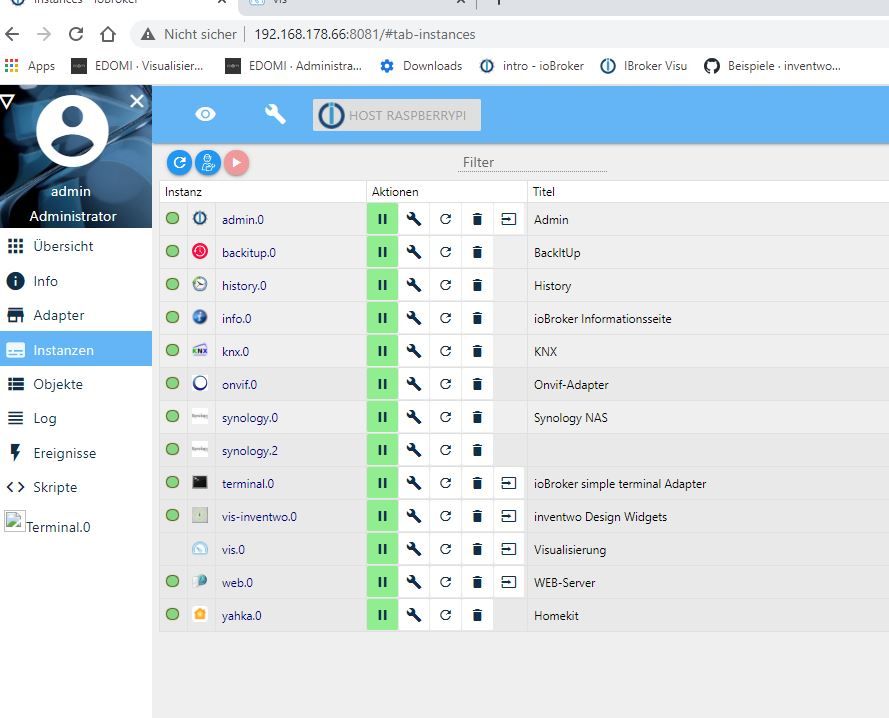Open terminal.0 web link icon
This screenshot has width=889, height=718.
pyautogui.click(x=509, y=483)
